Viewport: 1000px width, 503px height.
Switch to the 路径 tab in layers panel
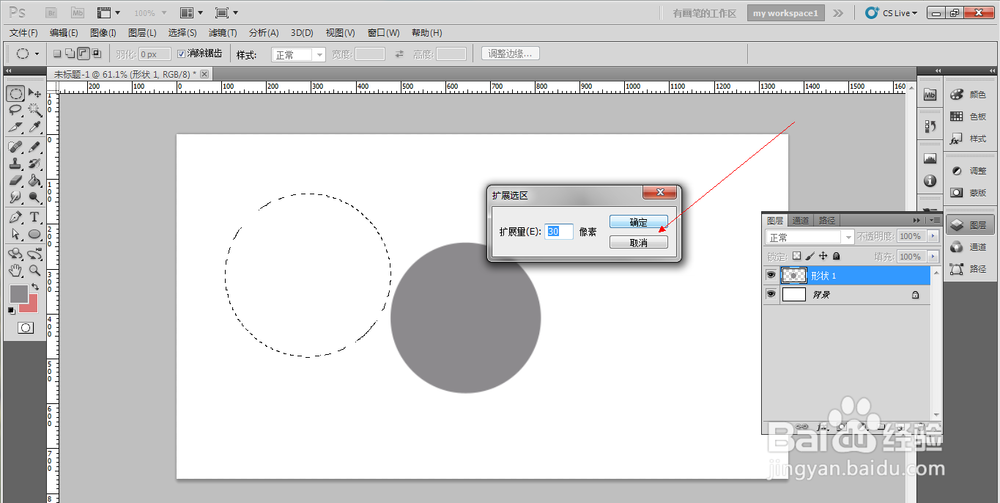[x=827, y=221]
